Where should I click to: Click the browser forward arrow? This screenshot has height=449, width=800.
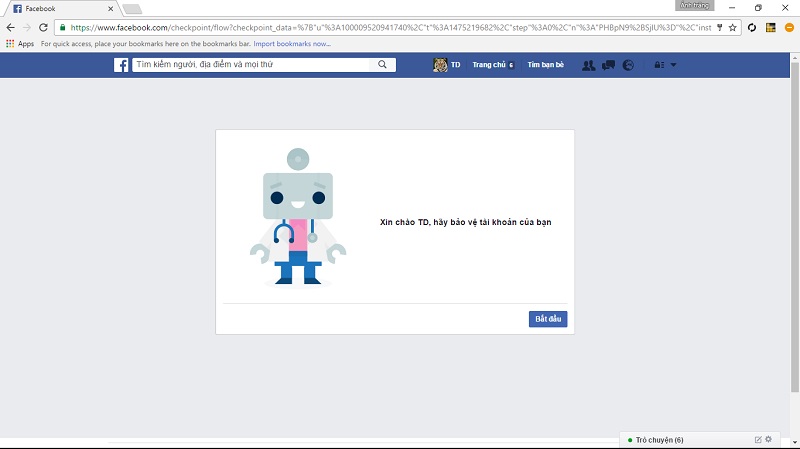click(27, 28)
